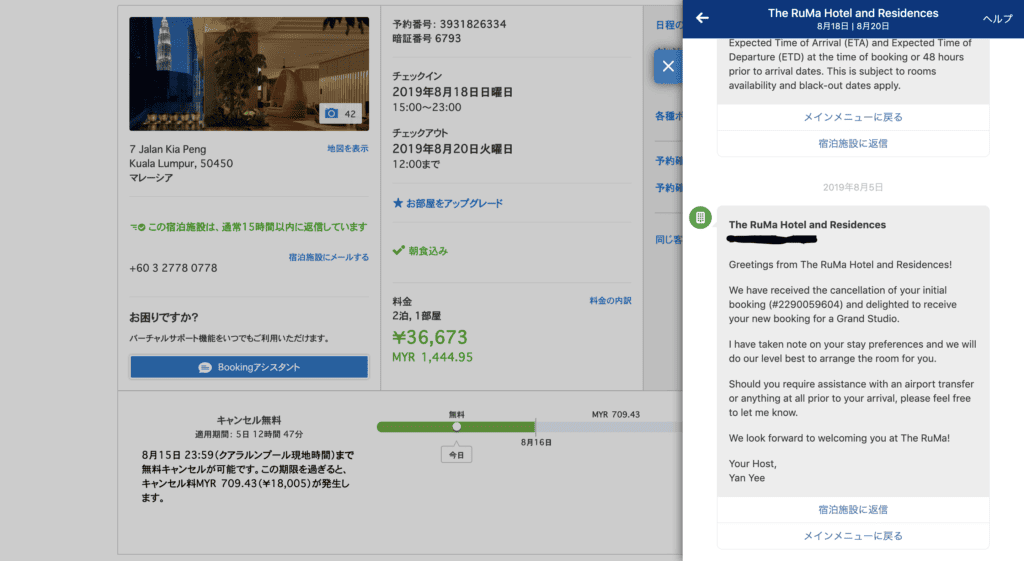Click the price ¥36,673
The height and width of the screenshot is (561, 1024).
pyautogui.click(x=430, y=337)
